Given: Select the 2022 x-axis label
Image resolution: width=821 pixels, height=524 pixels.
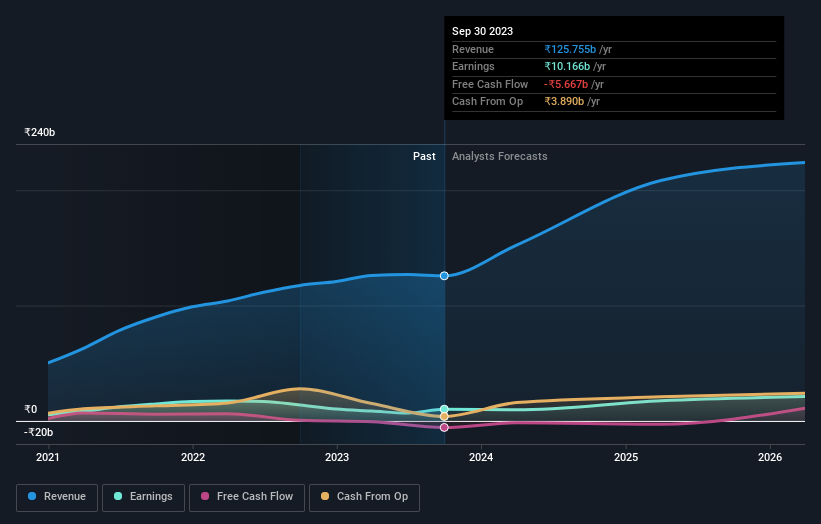Looking at the screenshot, I should coord(193,457).
